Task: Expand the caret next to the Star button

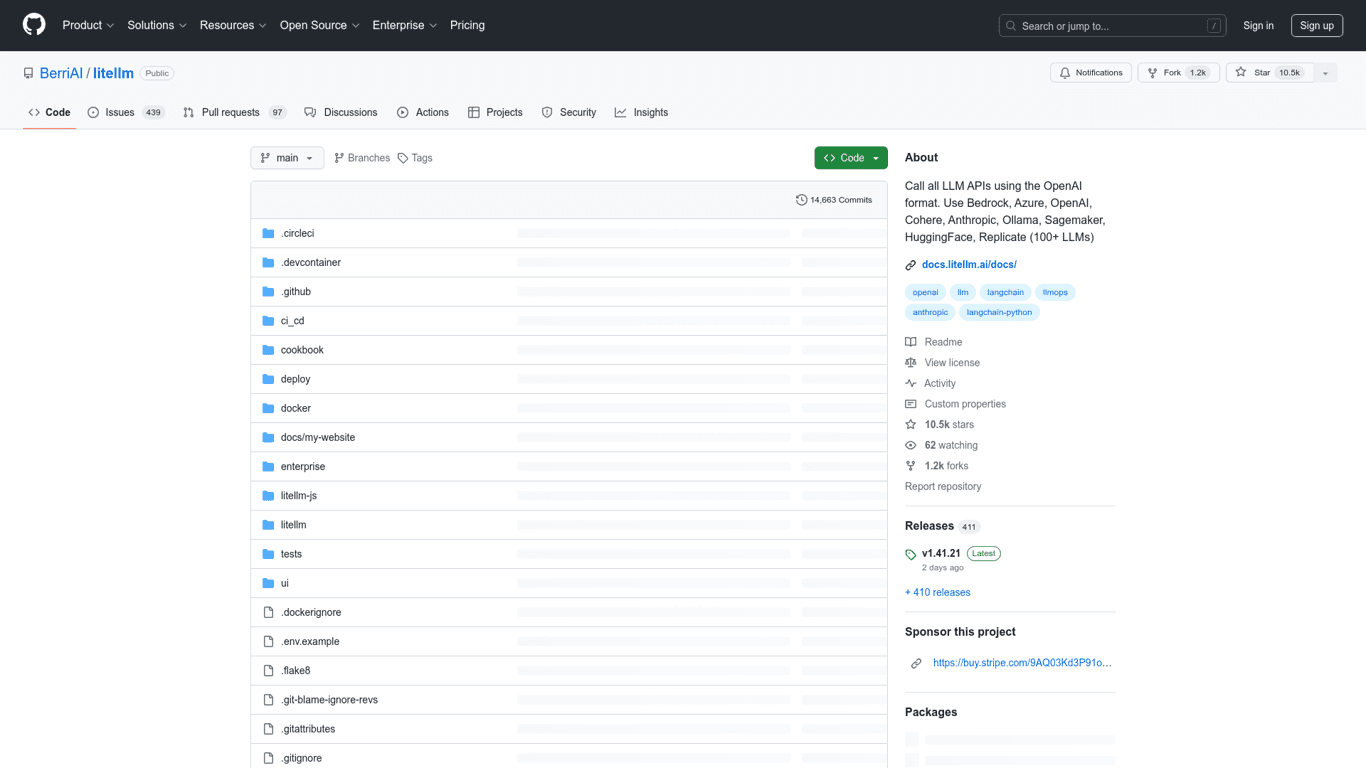Action: 1325,72
